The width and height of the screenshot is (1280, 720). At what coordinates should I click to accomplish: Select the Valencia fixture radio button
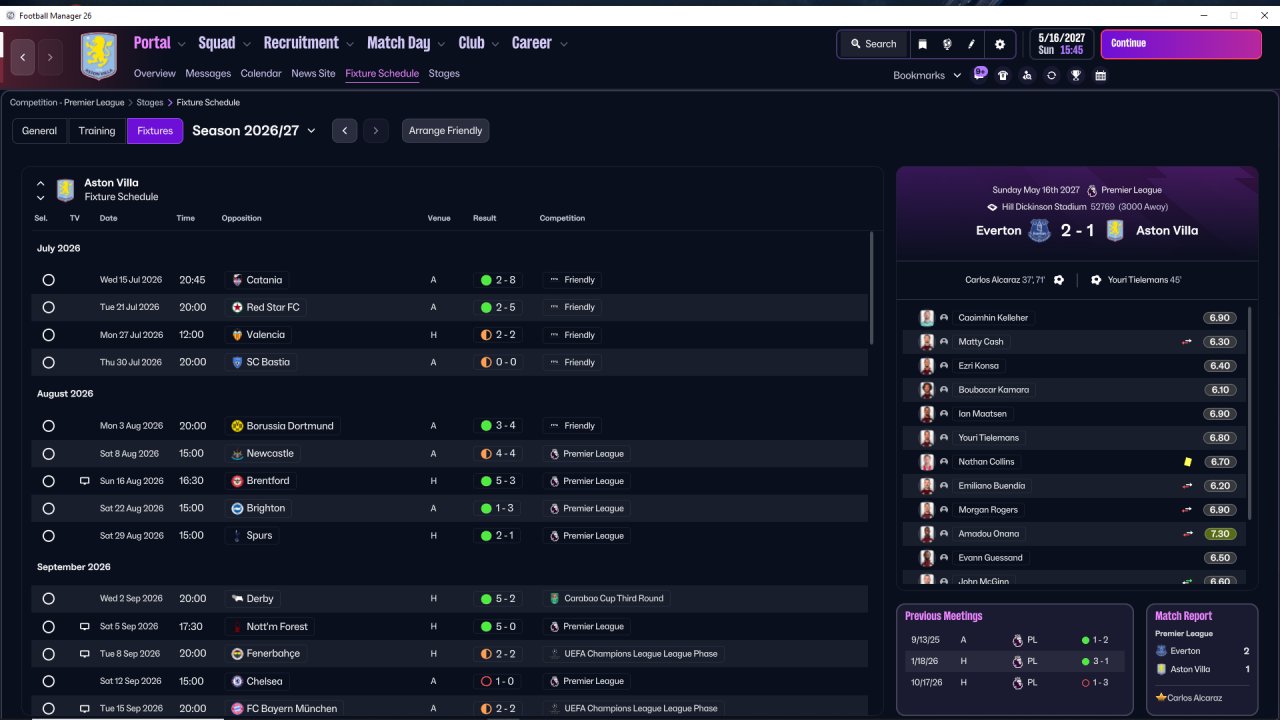[48, 335]
